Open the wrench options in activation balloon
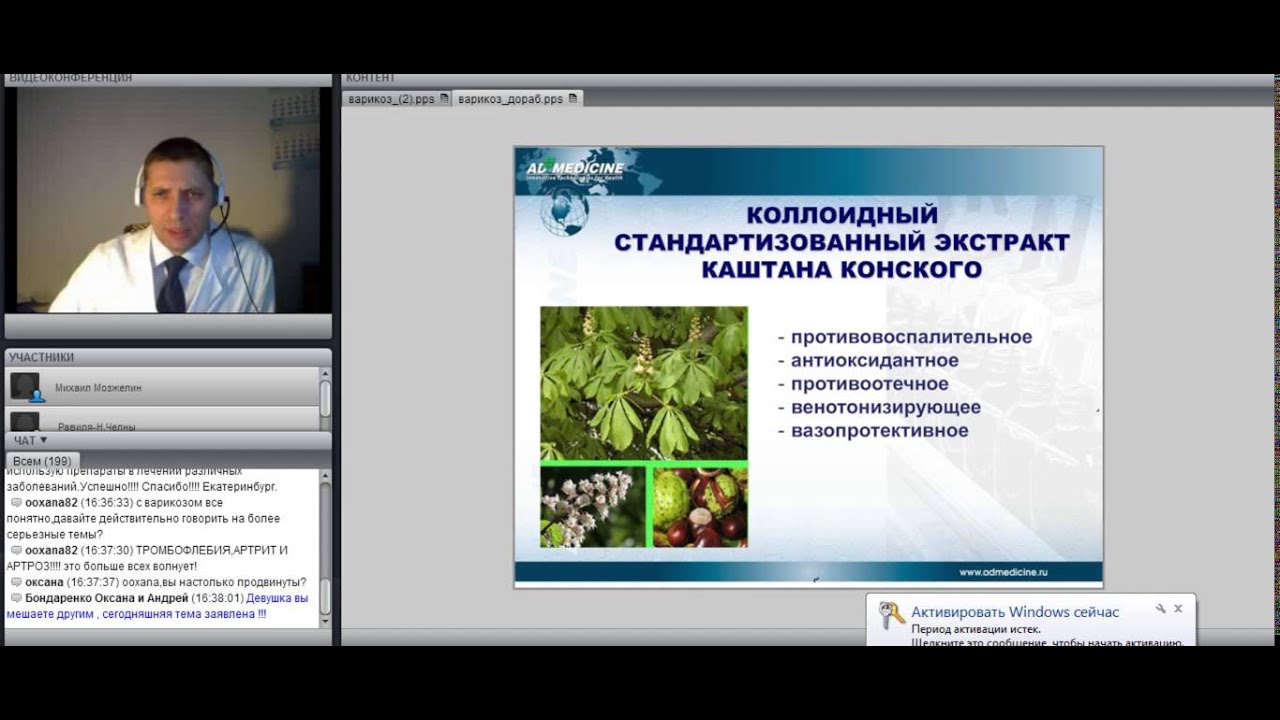 1160,608
